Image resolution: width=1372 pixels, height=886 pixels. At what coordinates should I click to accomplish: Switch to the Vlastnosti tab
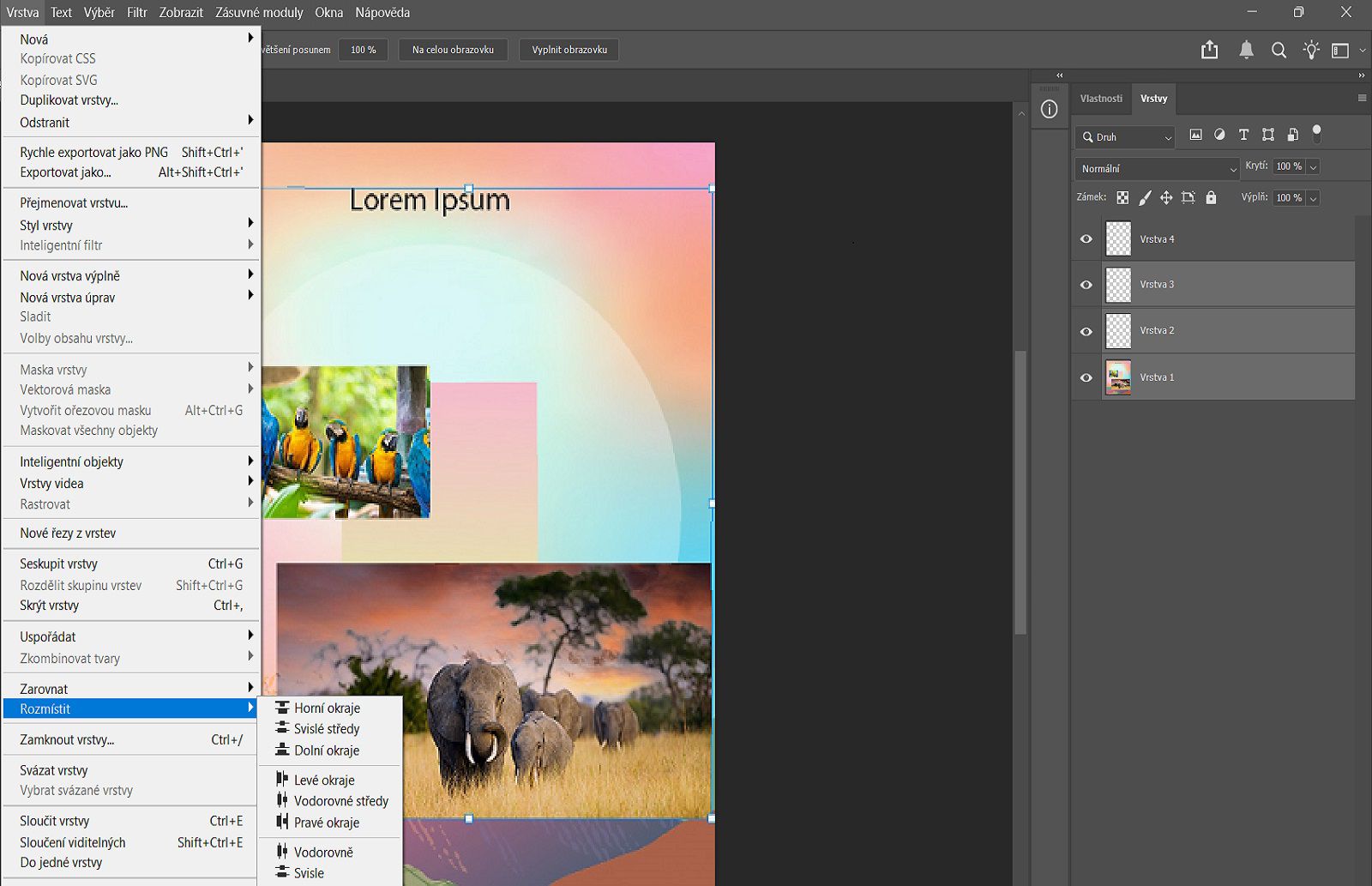click(1101, 99)
